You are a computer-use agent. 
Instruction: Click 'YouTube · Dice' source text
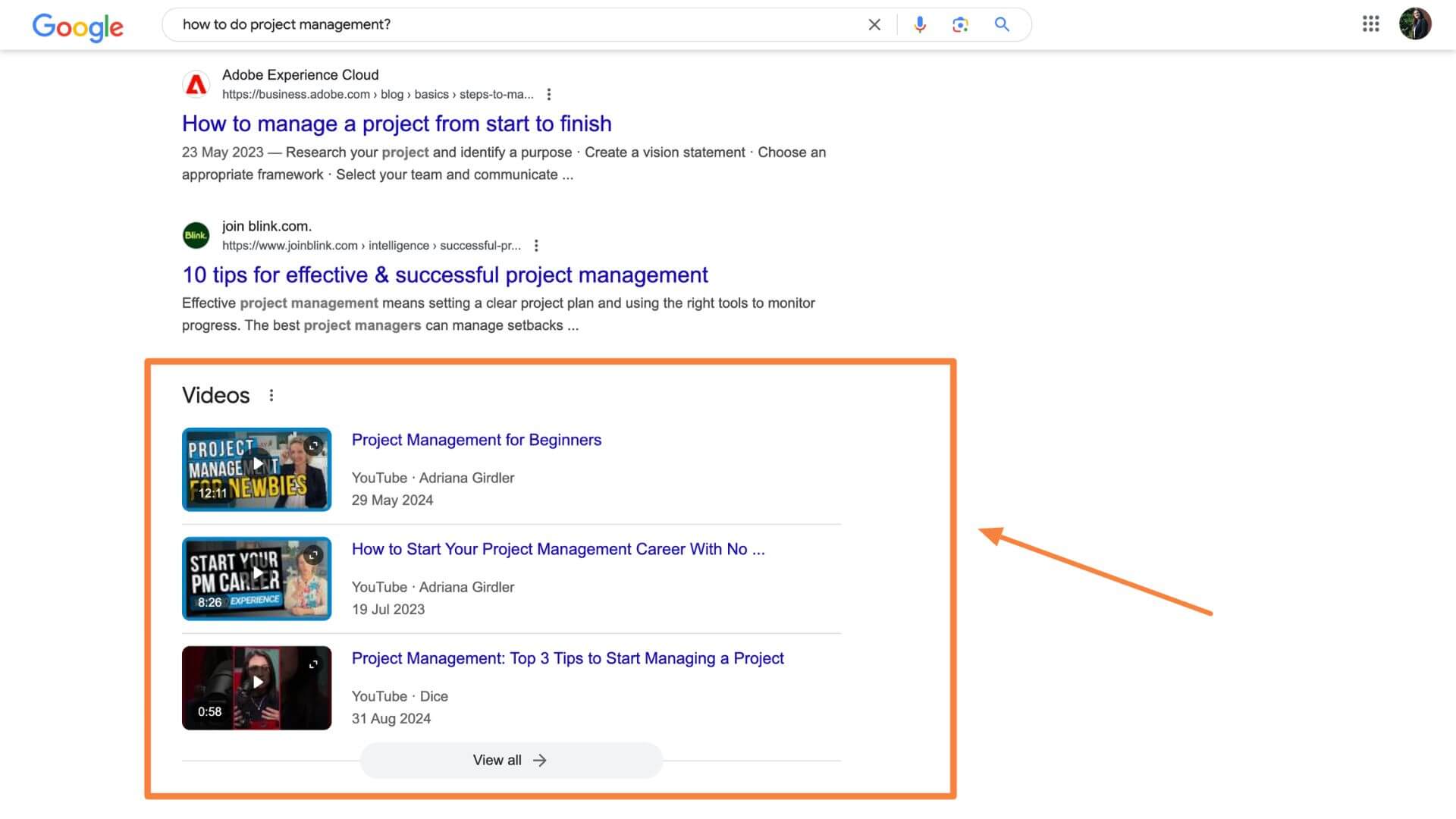[x=400, y=696]
